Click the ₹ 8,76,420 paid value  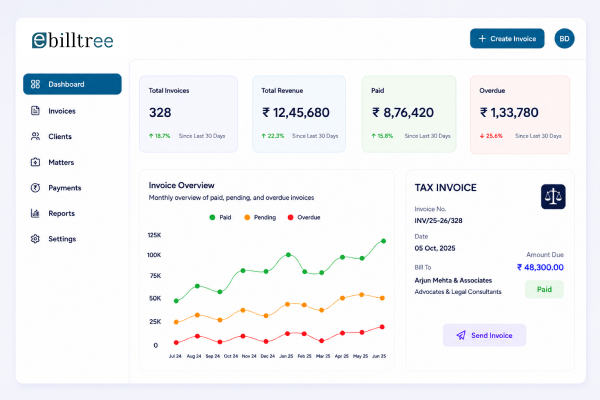coord(403,113)
